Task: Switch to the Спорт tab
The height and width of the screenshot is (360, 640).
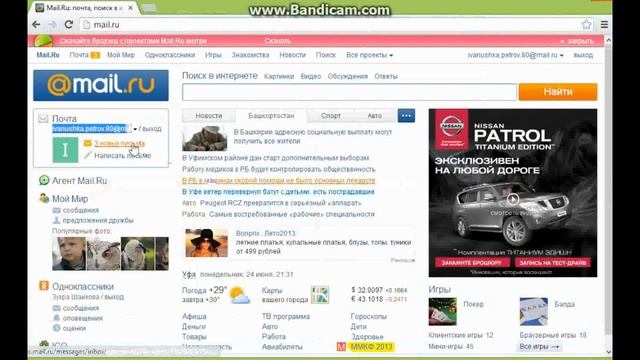Action: 331,116
